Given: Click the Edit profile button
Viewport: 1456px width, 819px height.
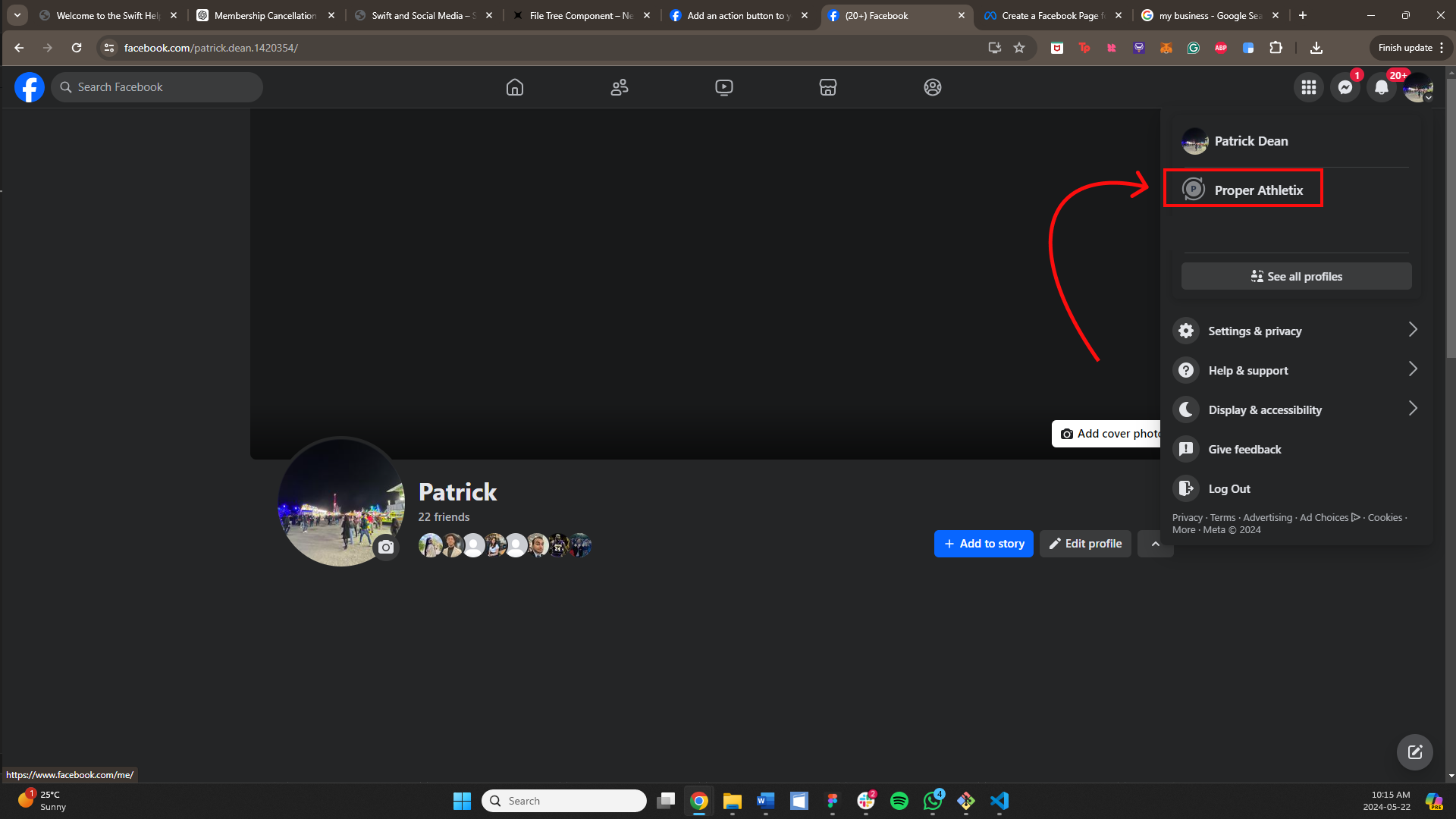Looking at the screenshot, I should [x=1084, y=544].
